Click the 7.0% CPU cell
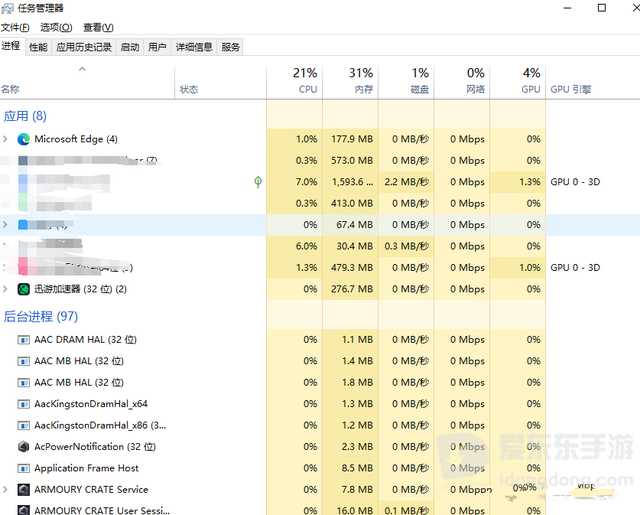 [295, 182]
